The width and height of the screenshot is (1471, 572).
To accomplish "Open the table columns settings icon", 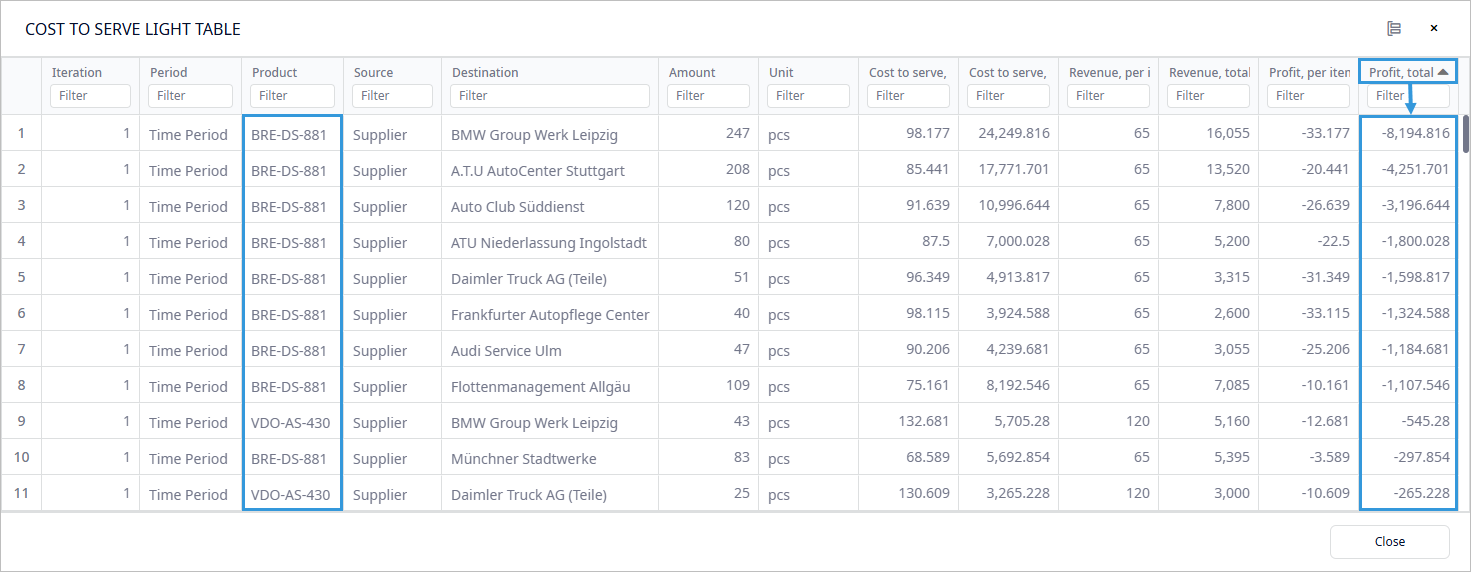I will pyautogui.click(x=1394, y=29).
